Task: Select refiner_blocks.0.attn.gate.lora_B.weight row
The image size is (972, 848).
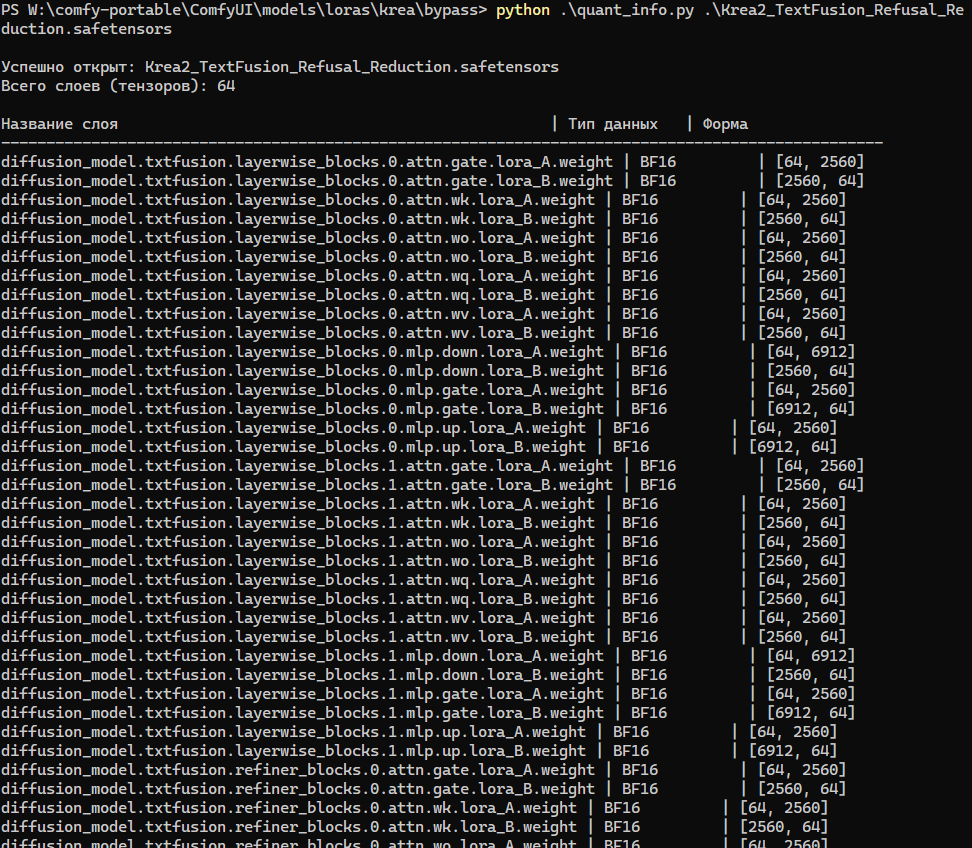Action: click(x=423, y=789)
